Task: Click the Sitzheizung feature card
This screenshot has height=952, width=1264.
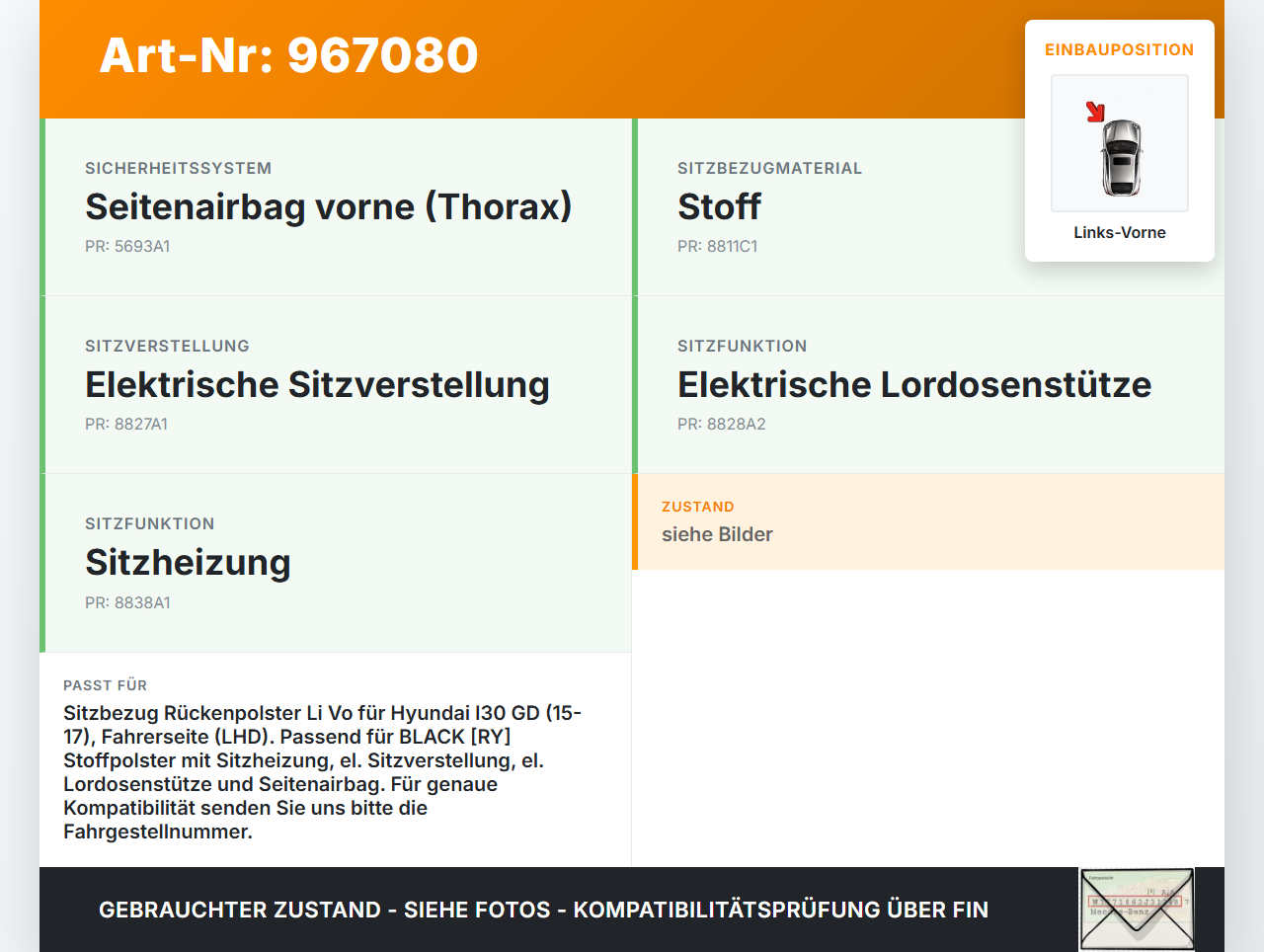Action: click(336, 563)
